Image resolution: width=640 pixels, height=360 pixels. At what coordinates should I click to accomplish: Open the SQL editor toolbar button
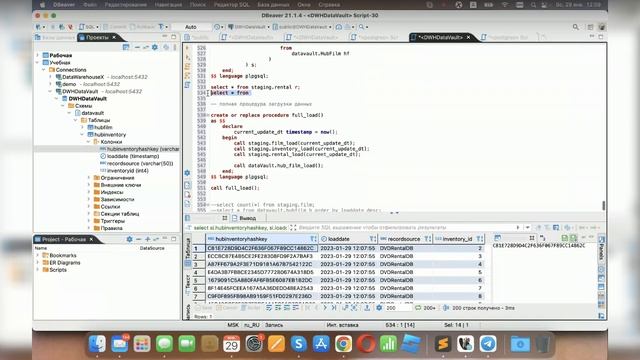point(89,27)
